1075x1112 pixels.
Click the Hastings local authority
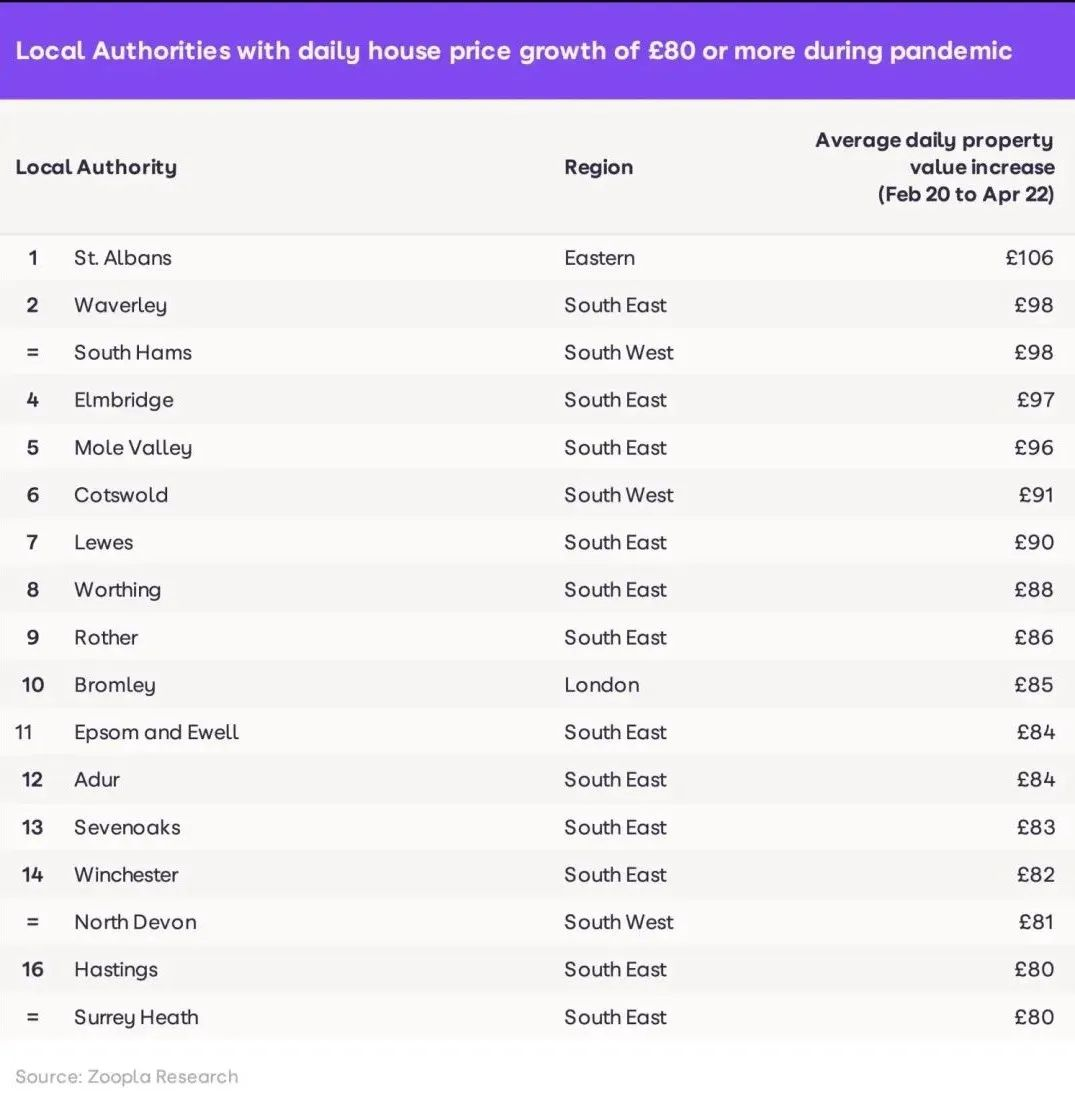[115, 970]
